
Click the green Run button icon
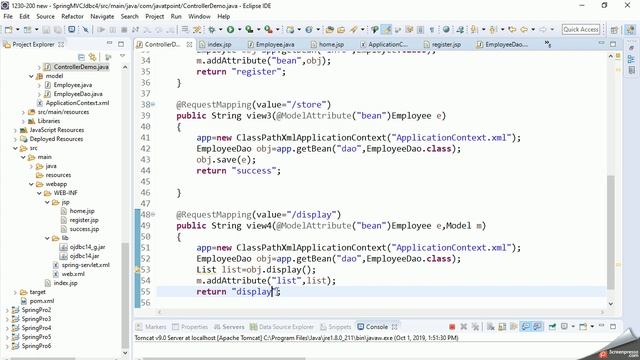point(231,29)
